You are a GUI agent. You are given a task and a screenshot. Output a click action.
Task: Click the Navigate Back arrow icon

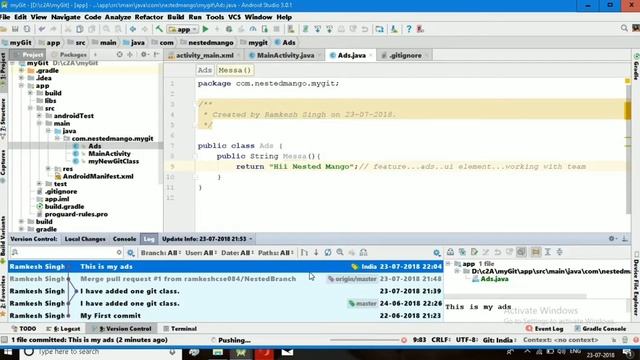coord(133,29)
